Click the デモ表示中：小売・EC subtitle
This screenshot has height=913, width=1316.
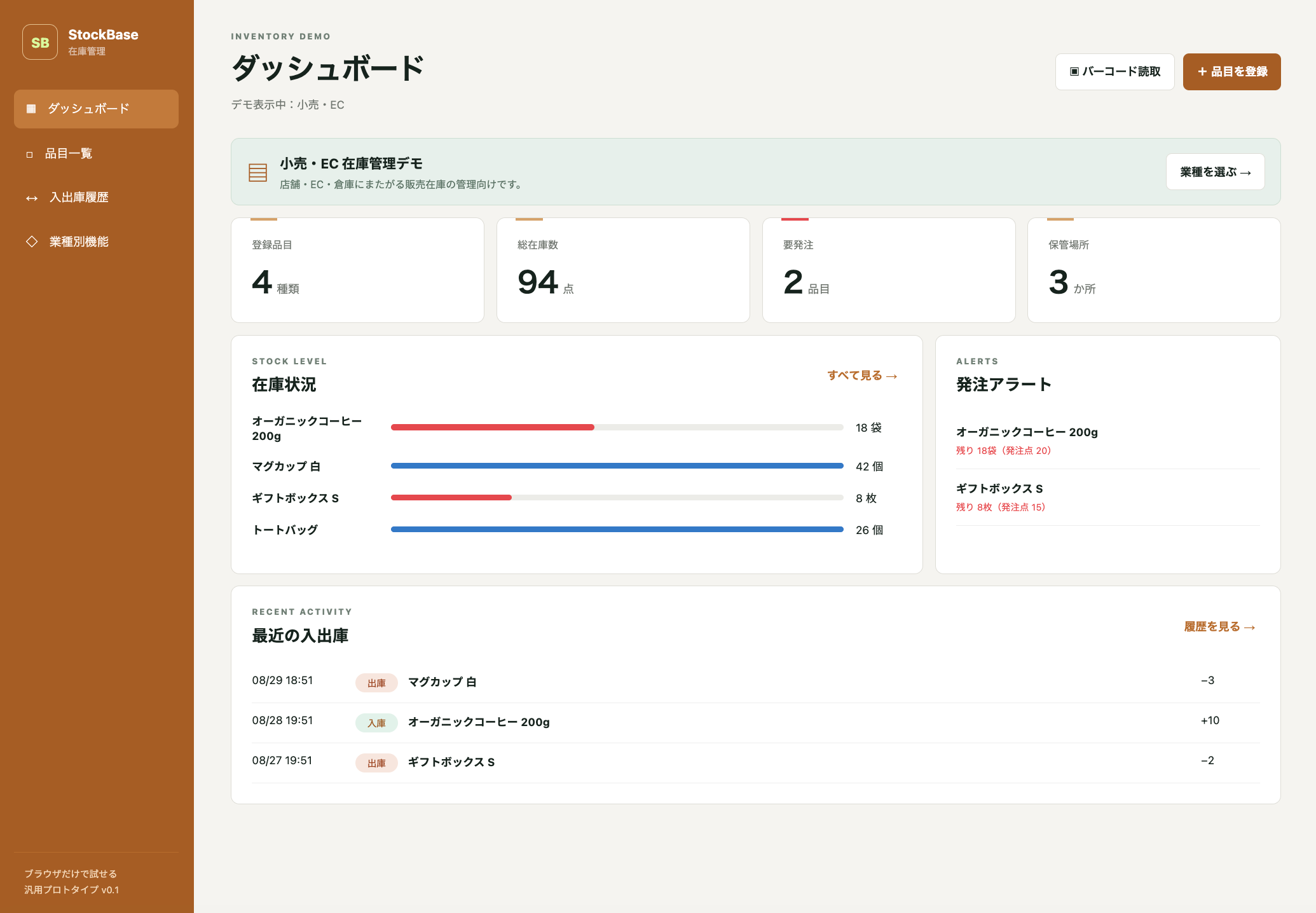click(288, 105)
